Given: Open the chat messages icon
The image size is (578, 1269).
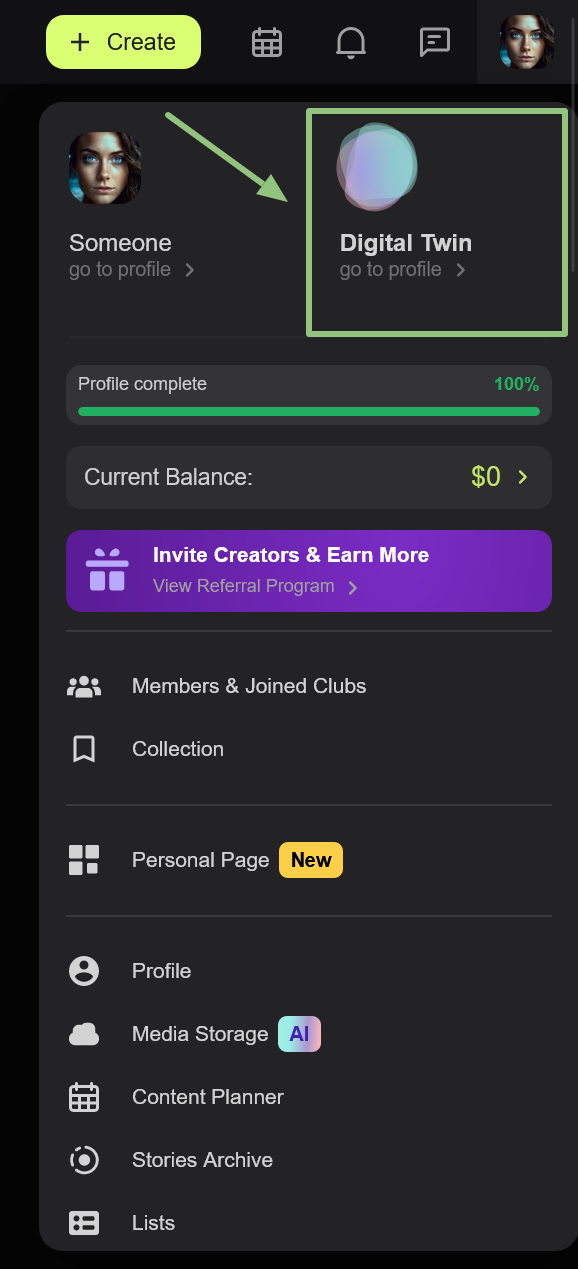Looking at the screenshot, I should pos(435,42).
